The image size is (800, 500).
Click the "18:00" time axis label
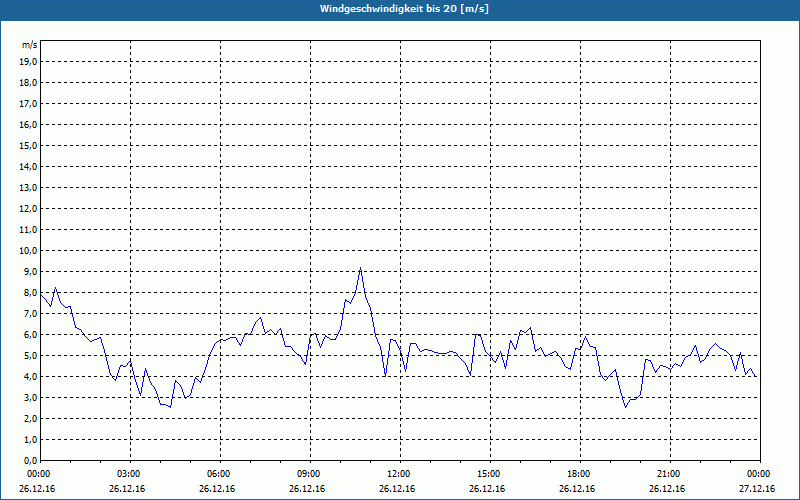pos(580,474)
